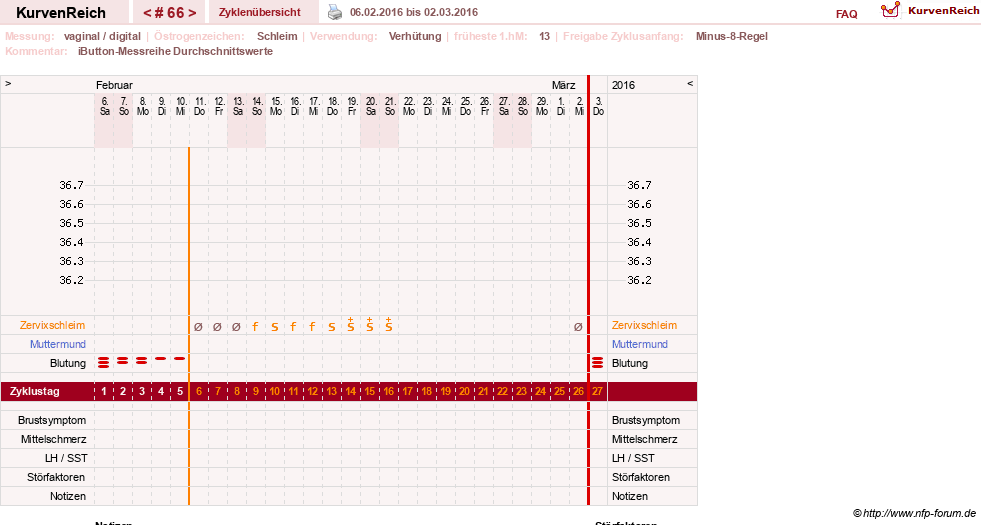Click the right Zervixschleim label

(644, 325)
